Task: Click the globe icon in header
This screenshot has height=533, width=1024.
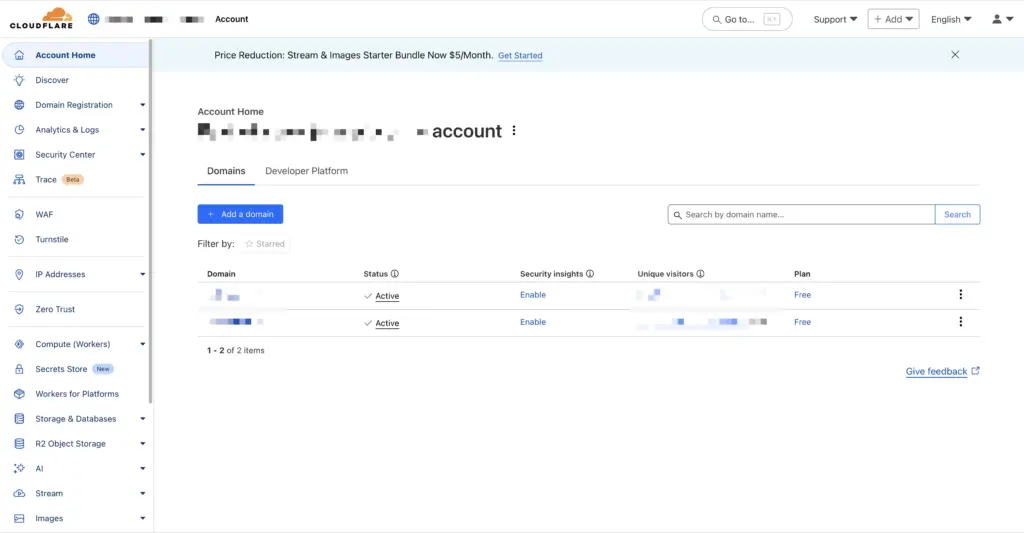Action: 93,19
